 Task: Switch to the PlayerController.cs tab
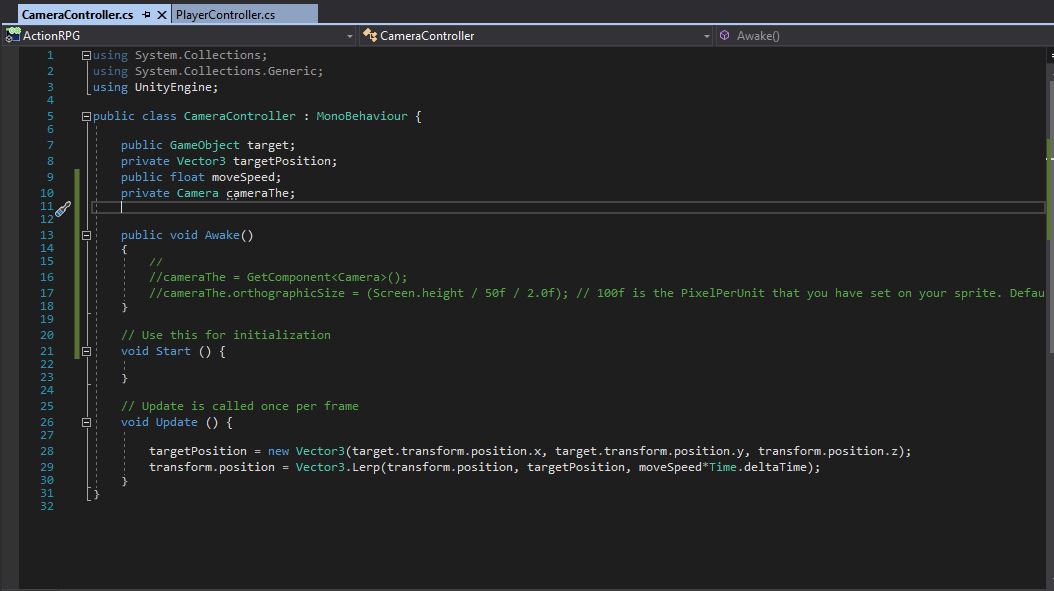(x=225, y=14)
